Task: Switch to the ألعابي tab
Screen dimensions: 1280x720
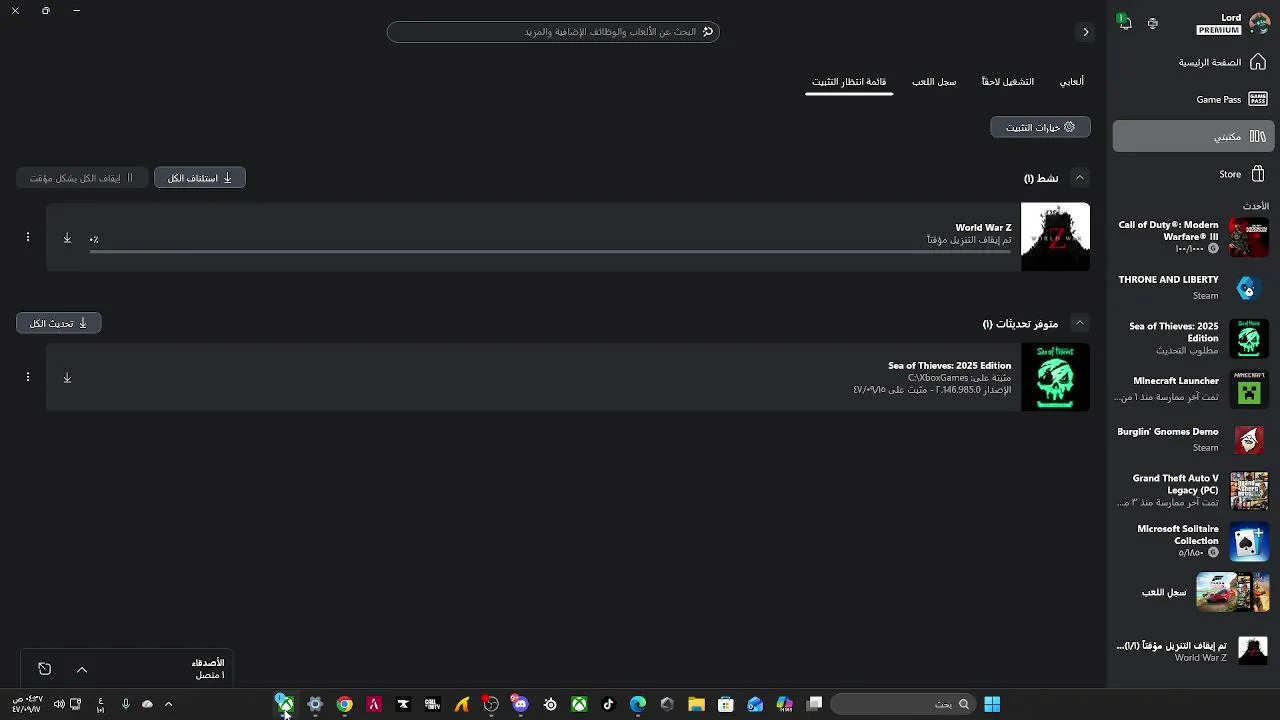Action: click(x=1071, y=81)
